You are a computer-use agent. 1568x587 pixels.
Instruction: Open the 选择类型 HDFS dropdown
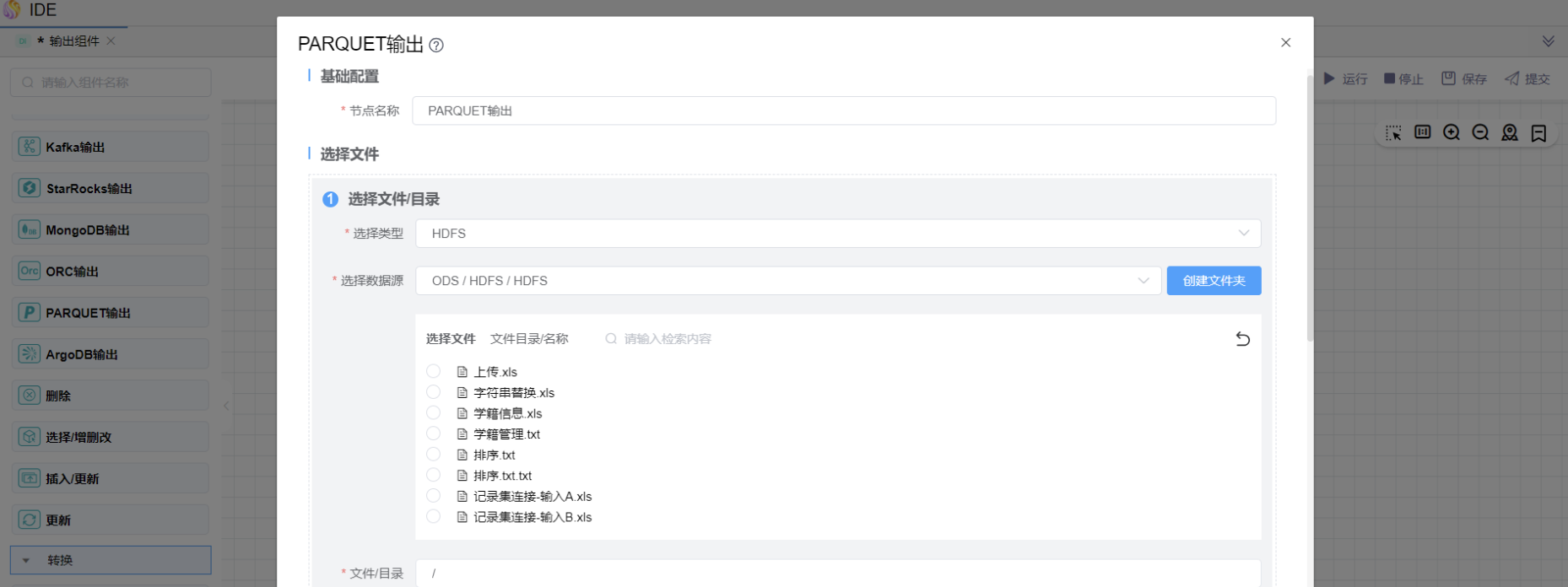pyautogui.click(x=837, y=234)
